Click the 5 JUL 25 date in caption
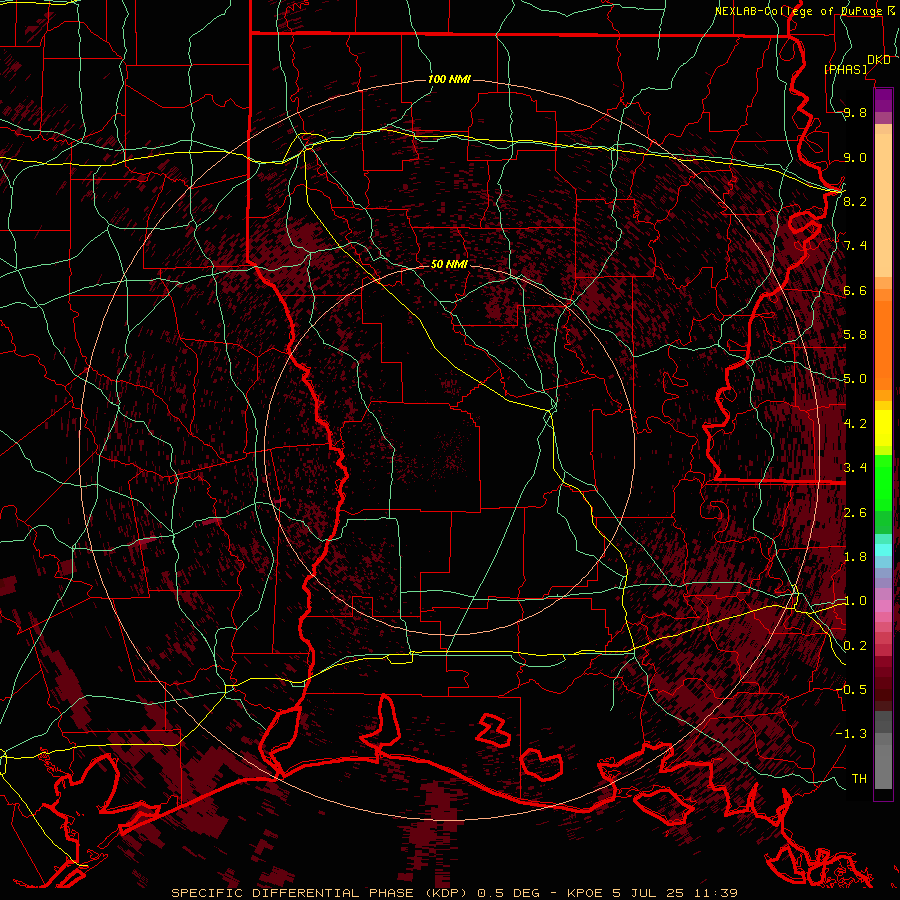This screenshot has height=900, width=900. [x=648, y=893]
